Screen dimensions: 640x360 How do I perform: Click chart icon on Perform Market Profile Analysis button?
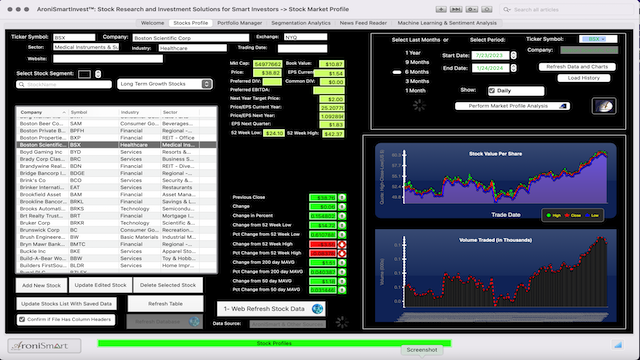(563, 106)
